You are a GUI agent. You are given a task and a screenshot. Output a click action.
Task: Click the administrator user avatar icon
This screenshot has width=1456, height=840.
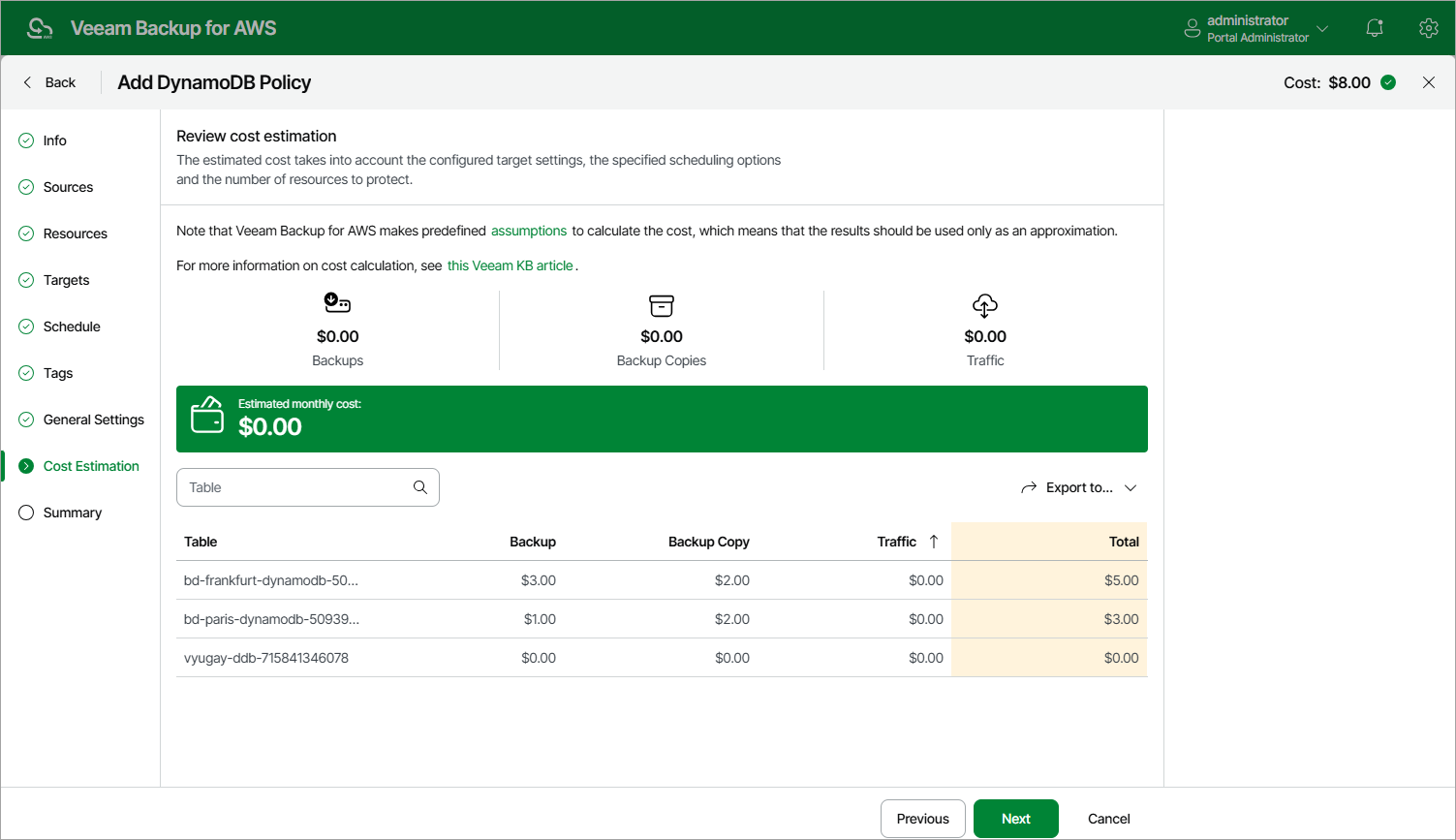(x=1192, y=29)
